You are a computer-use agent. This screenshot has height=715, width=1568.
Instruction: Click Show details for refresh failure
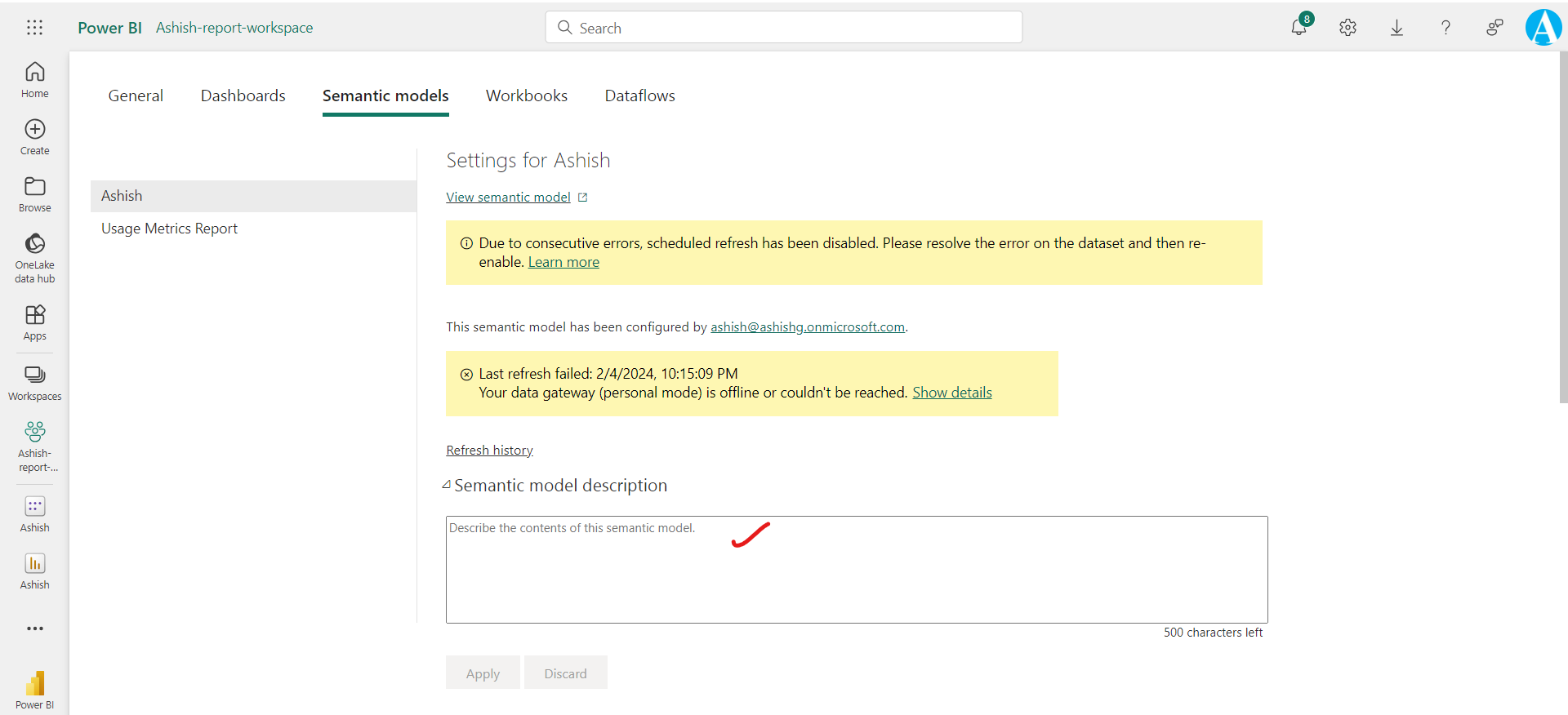pyautogui.click(x=951, y=393)
